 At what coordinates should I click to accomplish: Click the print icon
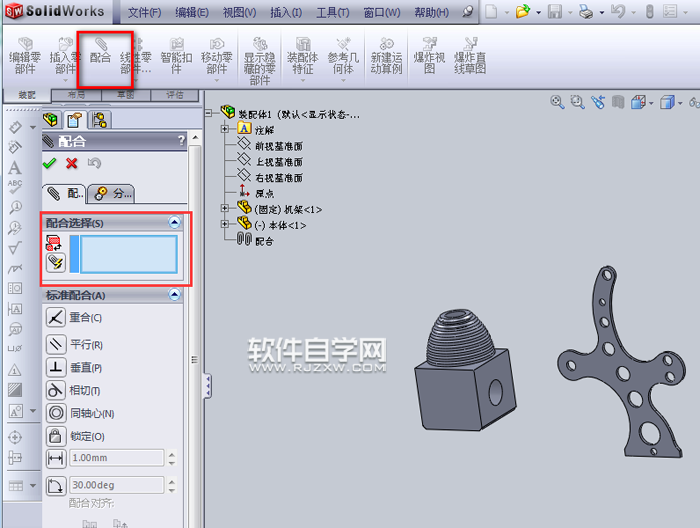(586, 12)
